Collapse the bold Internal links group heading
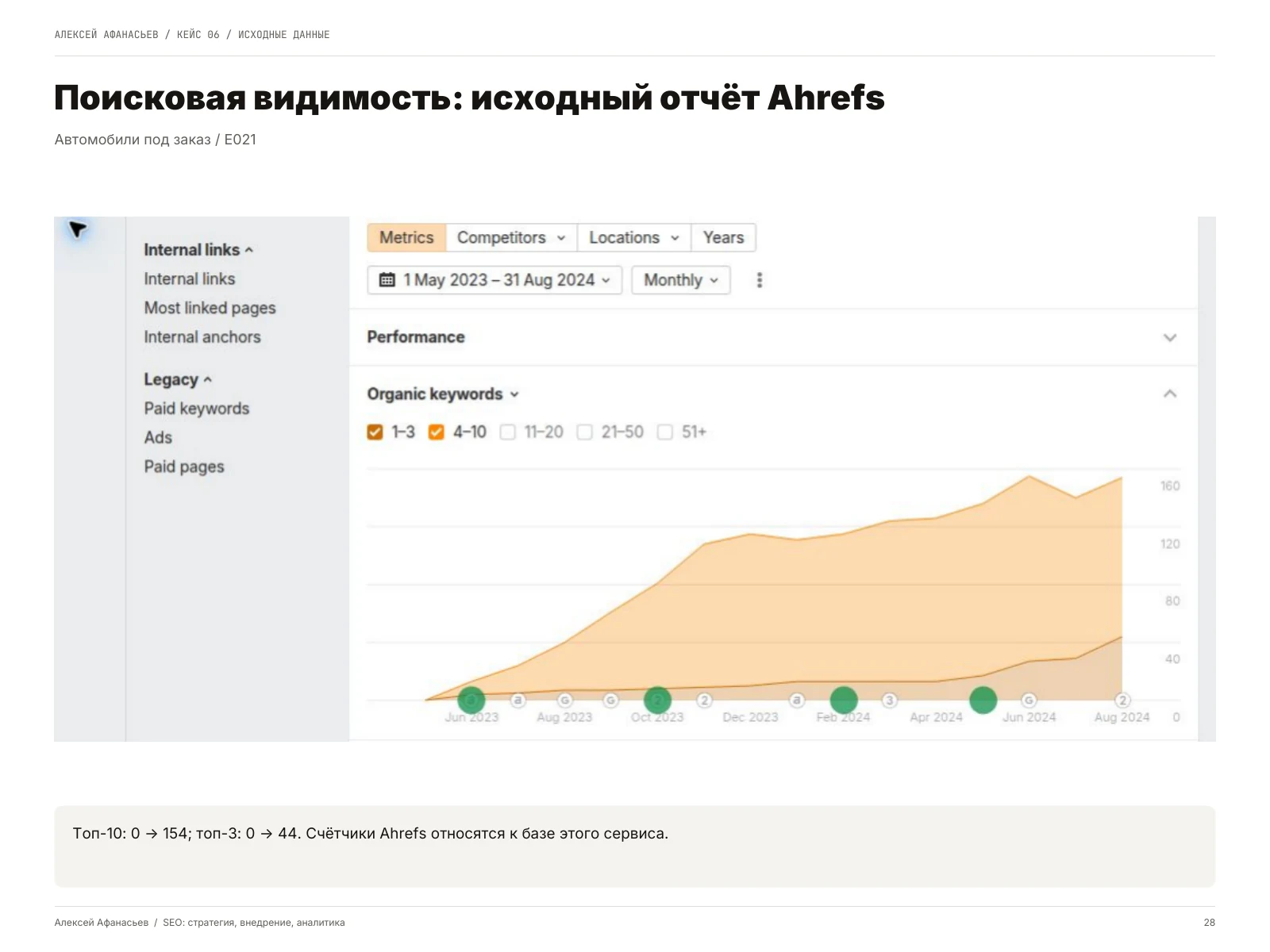The width and height of the screenshot is (1270, 952). pyautogui.click(x=198, y=250)
